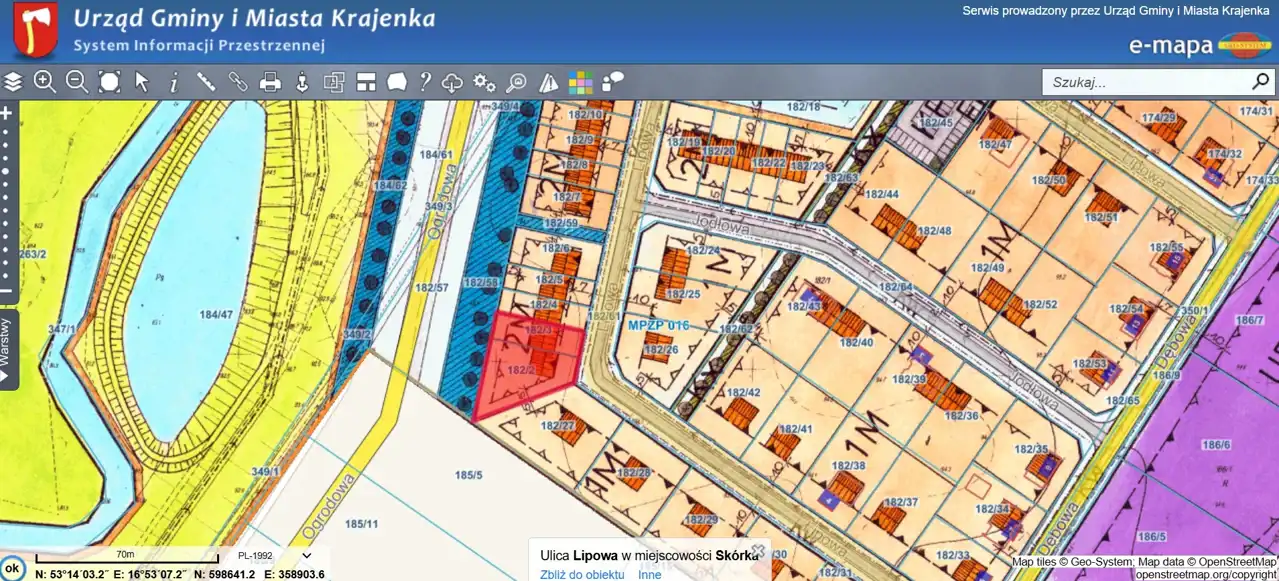Open the printer print tool
This screenshot has height=581, width=1279.
(x=270, y=82)
